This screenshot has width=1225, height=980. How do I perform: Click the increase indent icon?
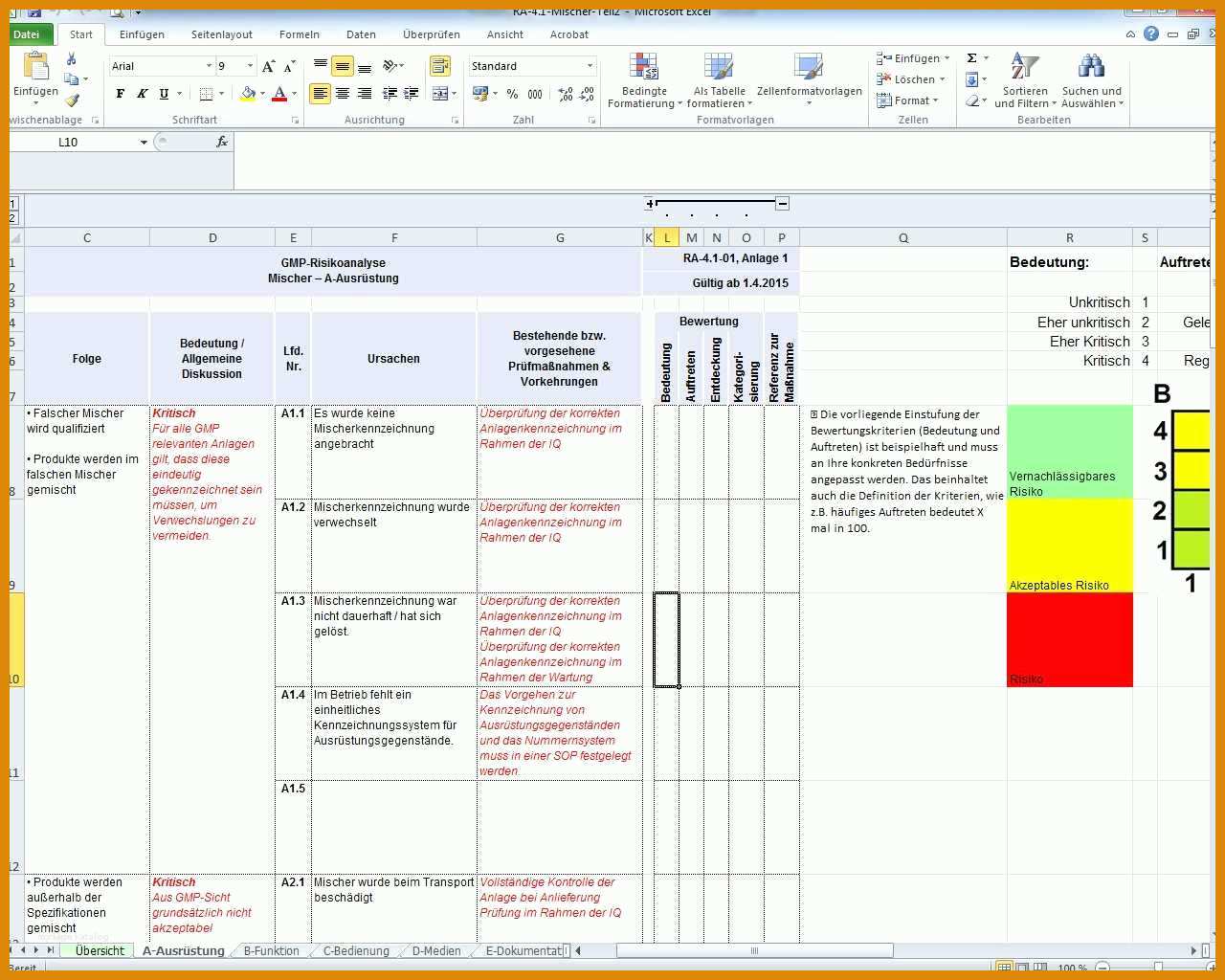412,94
